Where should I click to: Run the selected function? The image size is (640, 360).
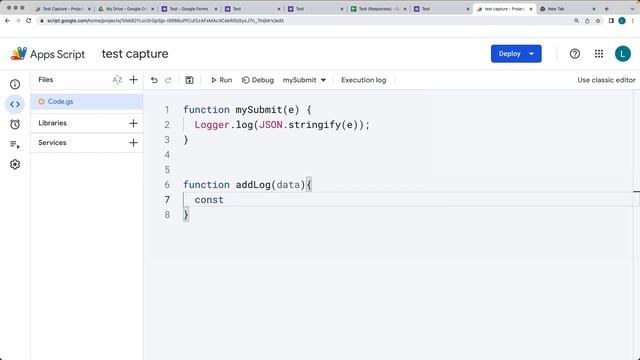tap(222, 80)
